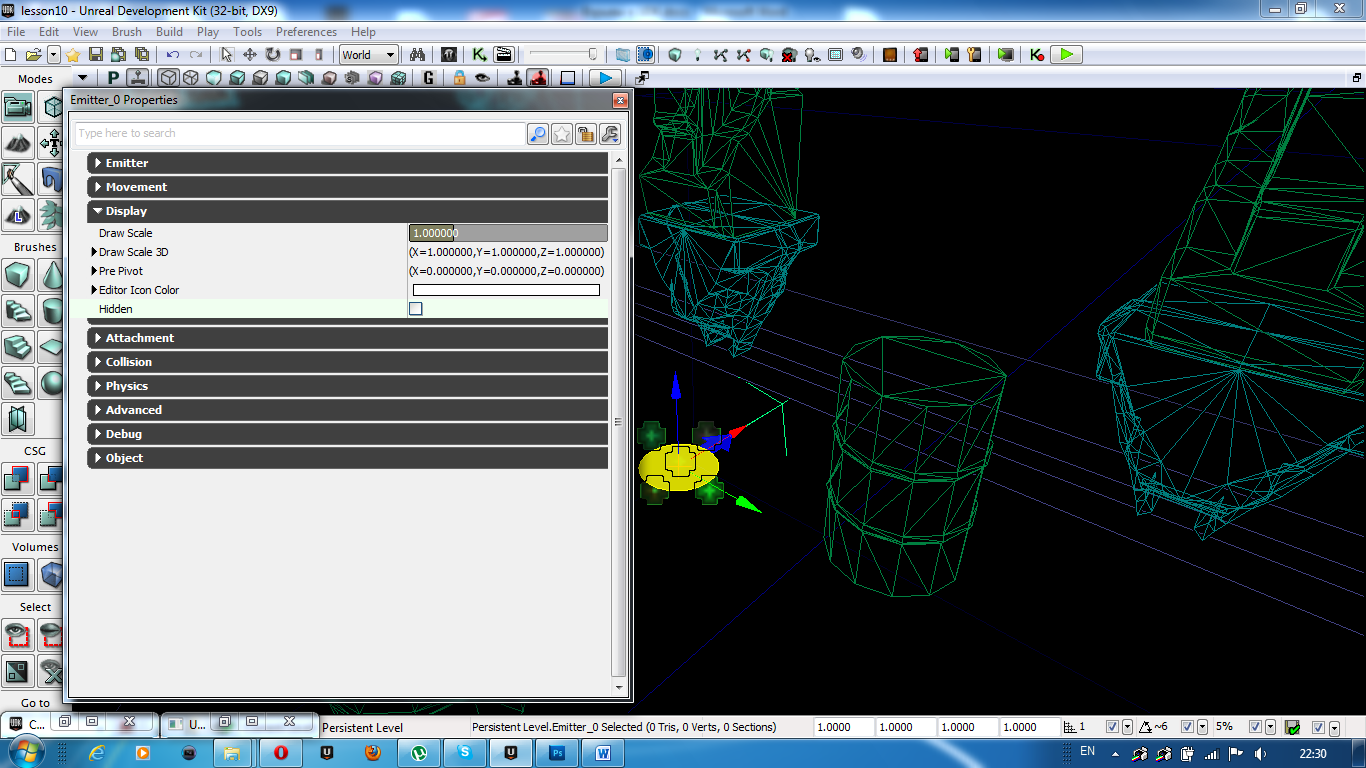This screenshot has width=1366, height=768.
Task: Open Unreal Kismet green K icon
Action: pos(480,55)
